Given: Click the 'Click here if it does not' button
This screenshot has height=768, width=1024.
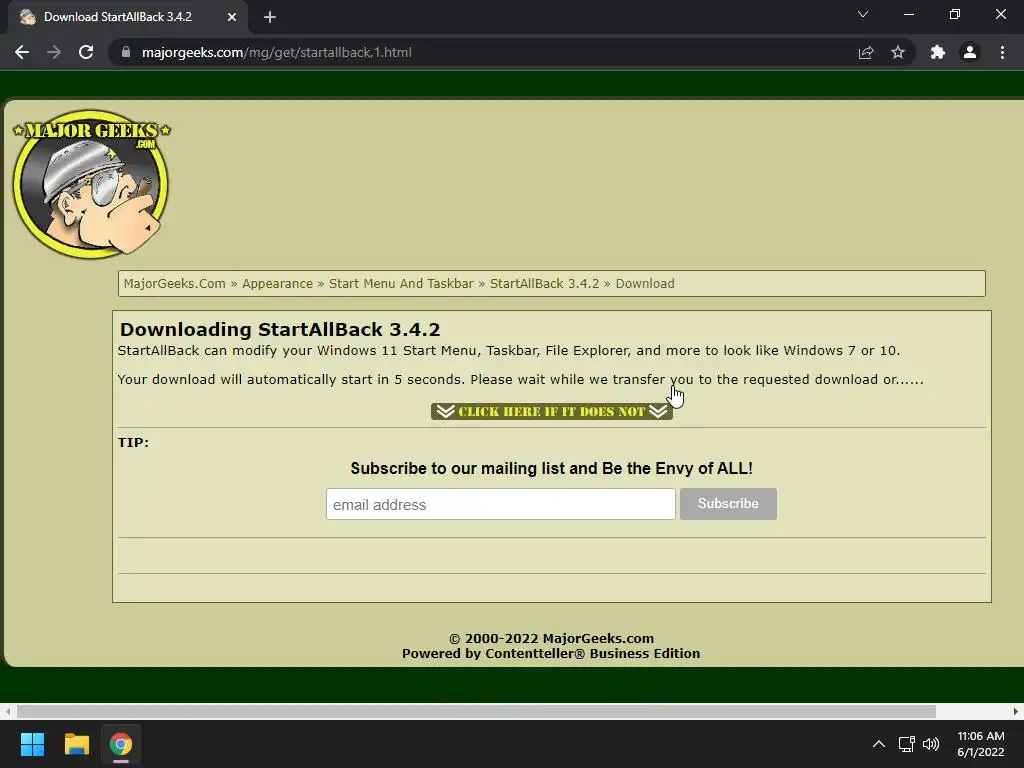Looking at the screenshot, I should (x=552, y=411).
